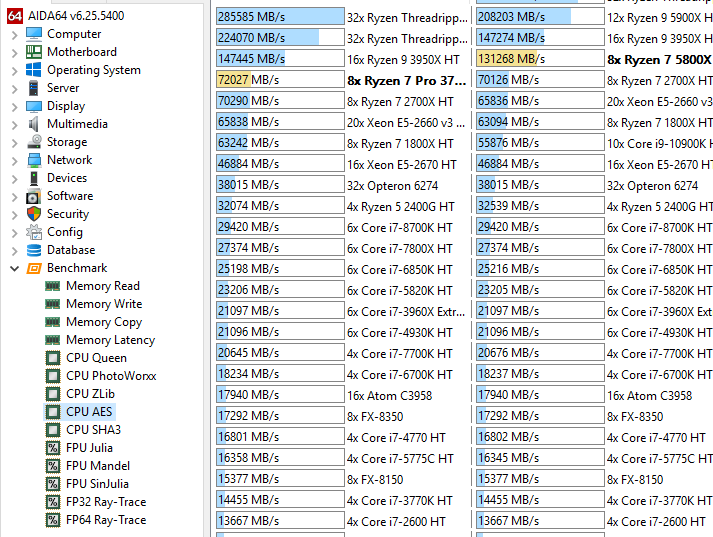Click the FPU Julia percent icon
Viewport: 713px width, 537px height.
pos(53,448)
